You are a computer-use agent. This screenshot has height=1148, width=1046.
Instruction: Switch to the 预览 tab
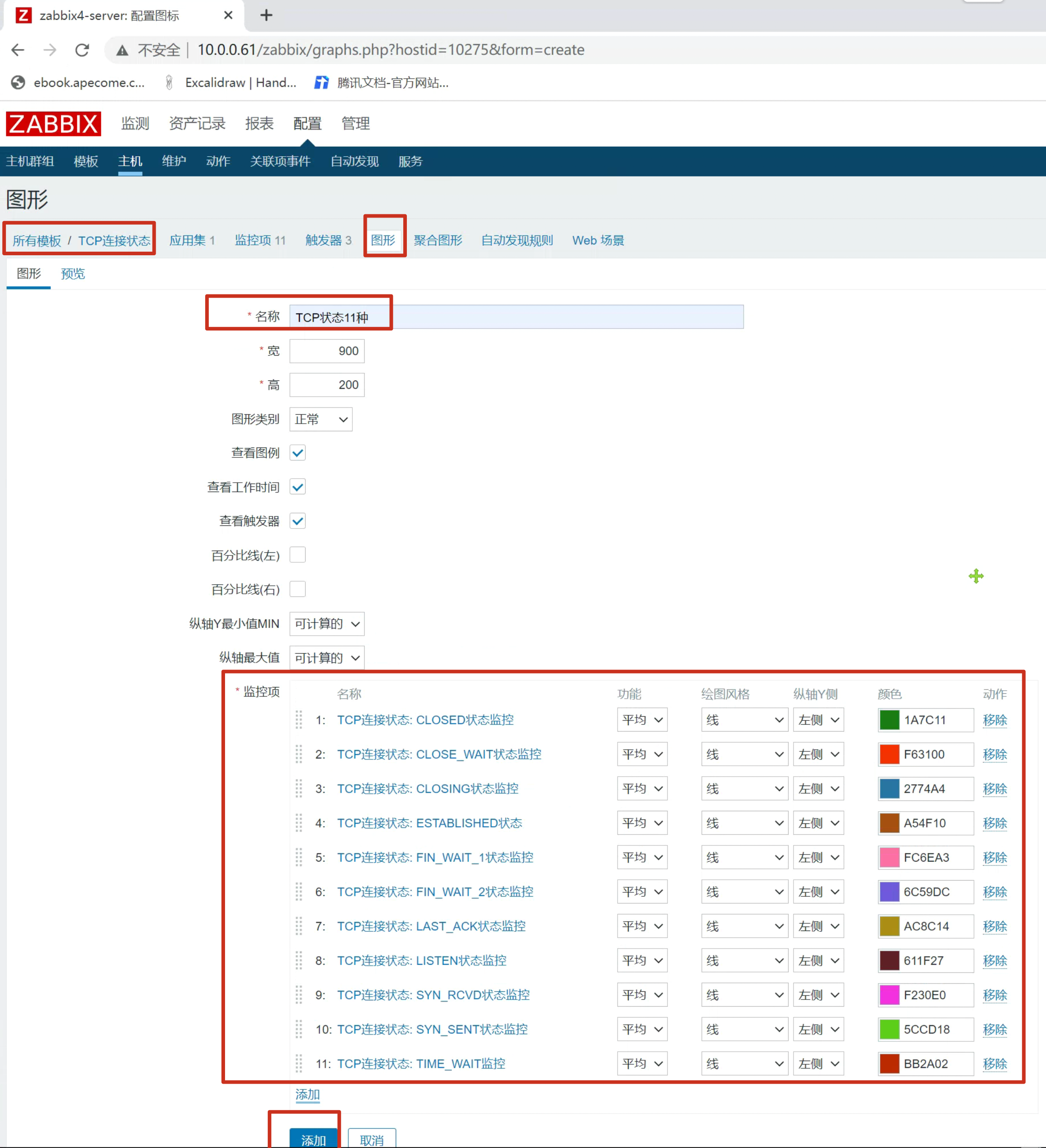pyautogui.click(x=73, y=274)
